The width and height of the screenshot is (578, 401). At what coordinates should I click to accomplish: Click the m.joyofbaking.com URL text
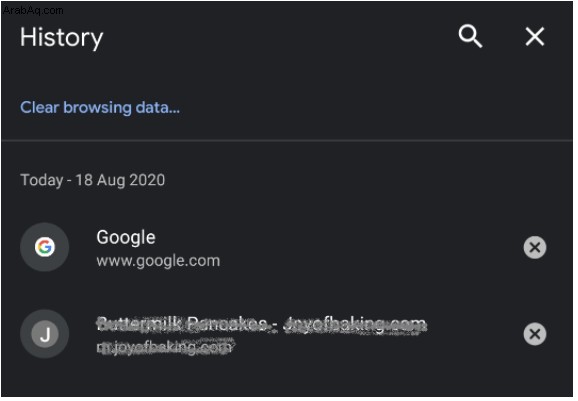(164, 347)
